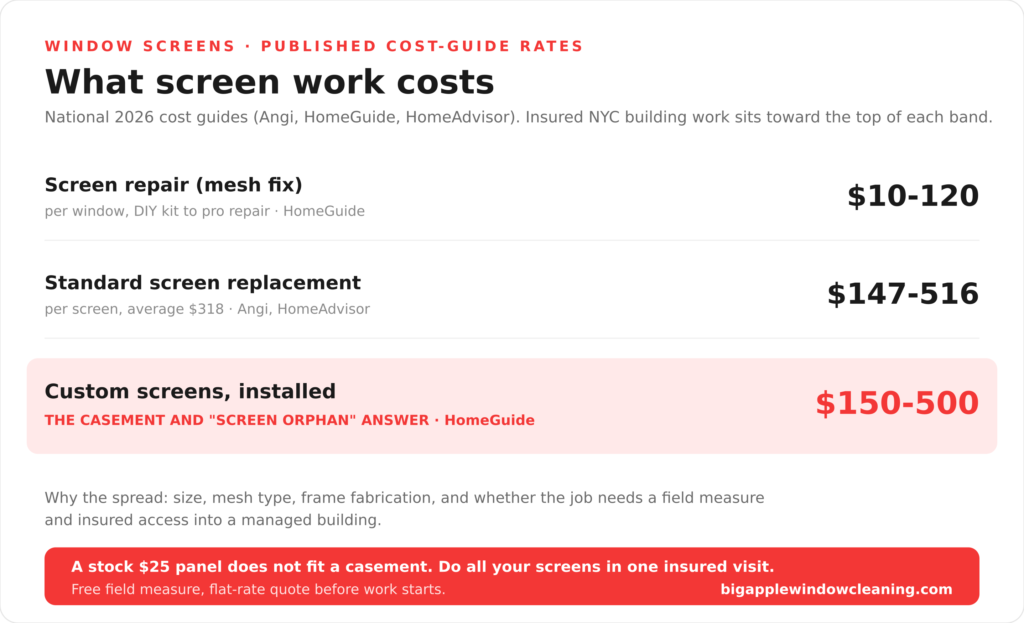Click the red $150-500 price
This screenshot has height=623, width=1024.
tap(897, 403)
